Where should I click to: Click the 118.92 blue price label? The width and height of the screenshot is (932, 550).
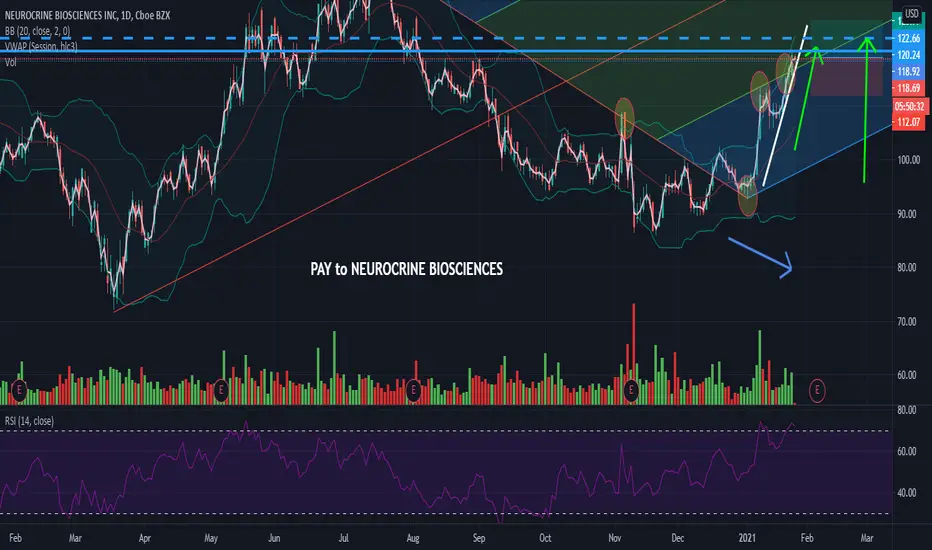(908, 71)
